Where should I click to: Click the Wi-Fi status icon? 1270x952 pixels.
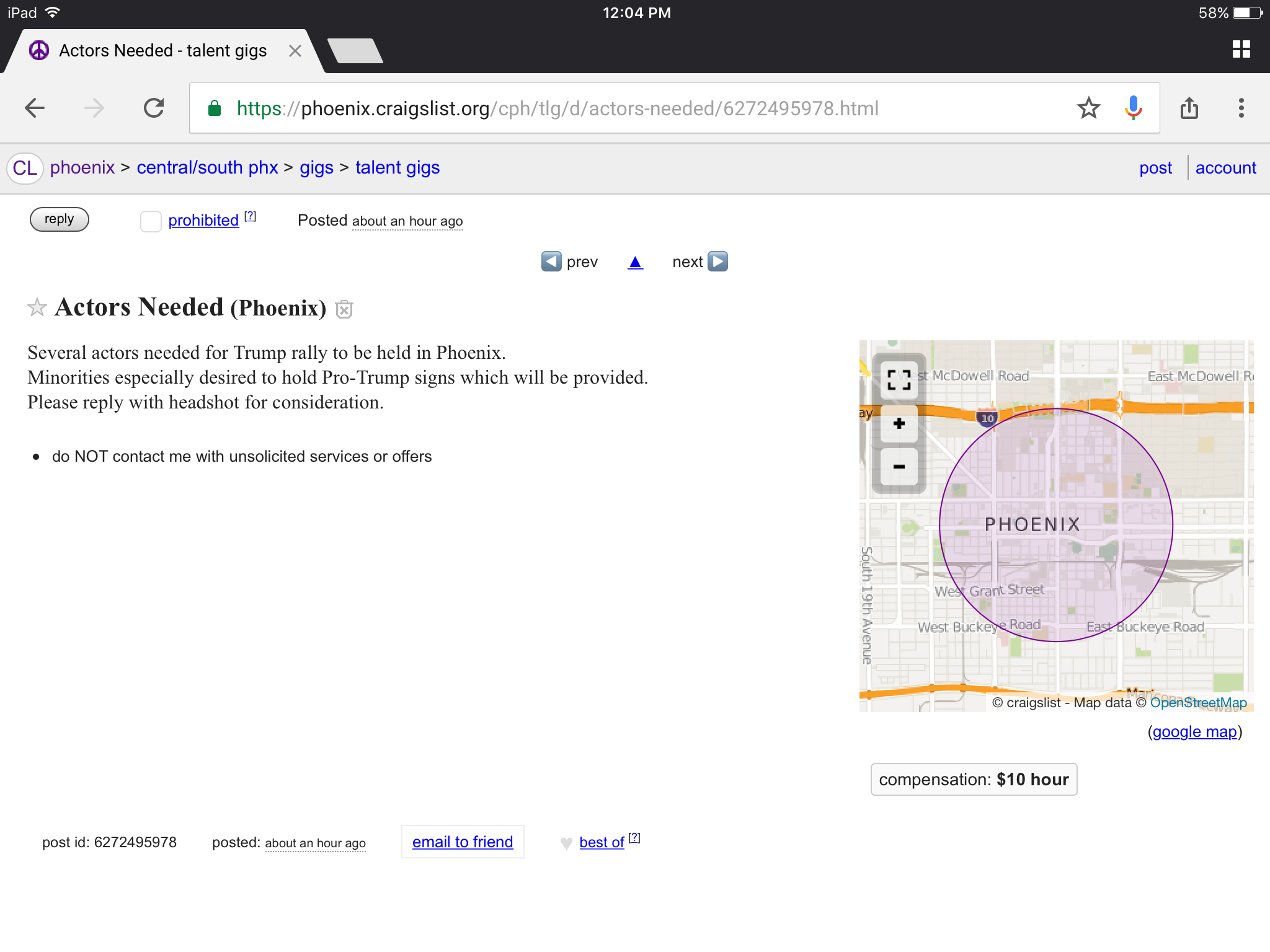pos(53,12)
